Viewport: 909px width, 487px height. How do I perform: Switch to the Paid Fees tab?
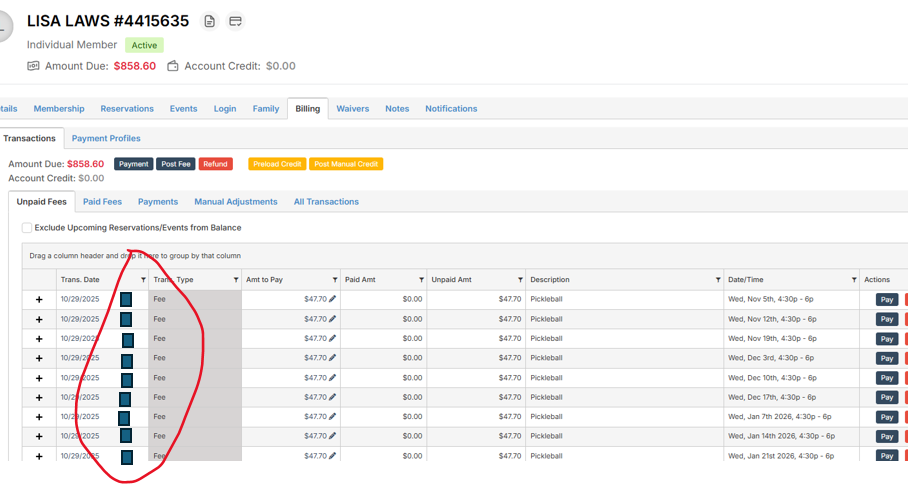(x=102, y=202)
